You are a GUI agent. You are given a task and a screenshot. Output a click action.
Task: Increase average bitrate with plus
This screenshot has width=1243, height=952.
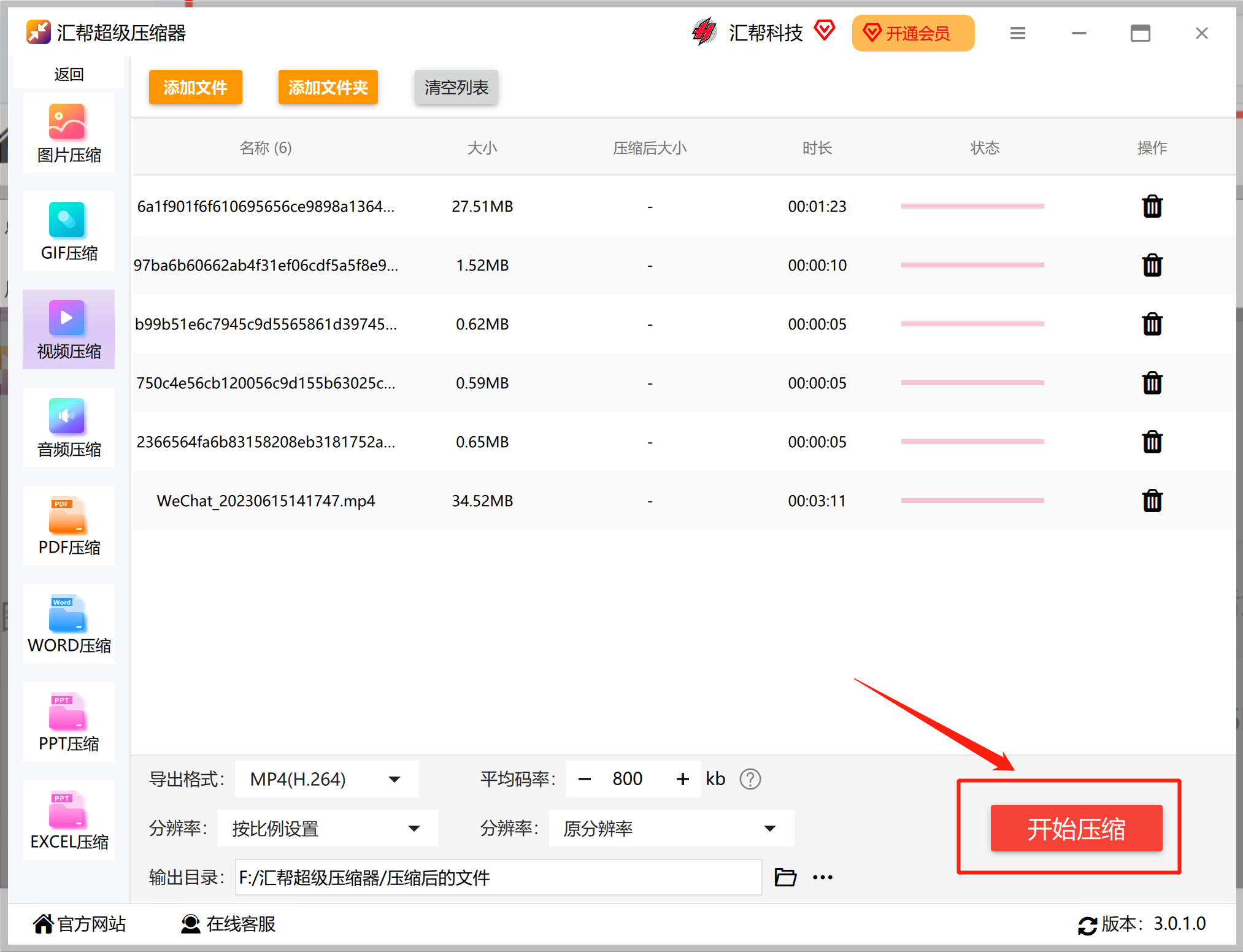(x=682, y=779)
